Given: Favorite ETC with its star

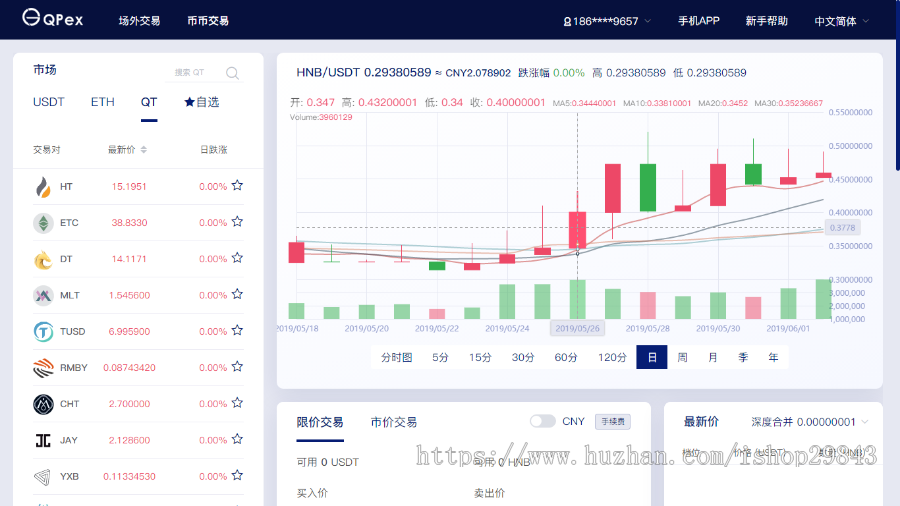Looking at the screenshot, I should point(237,221).
